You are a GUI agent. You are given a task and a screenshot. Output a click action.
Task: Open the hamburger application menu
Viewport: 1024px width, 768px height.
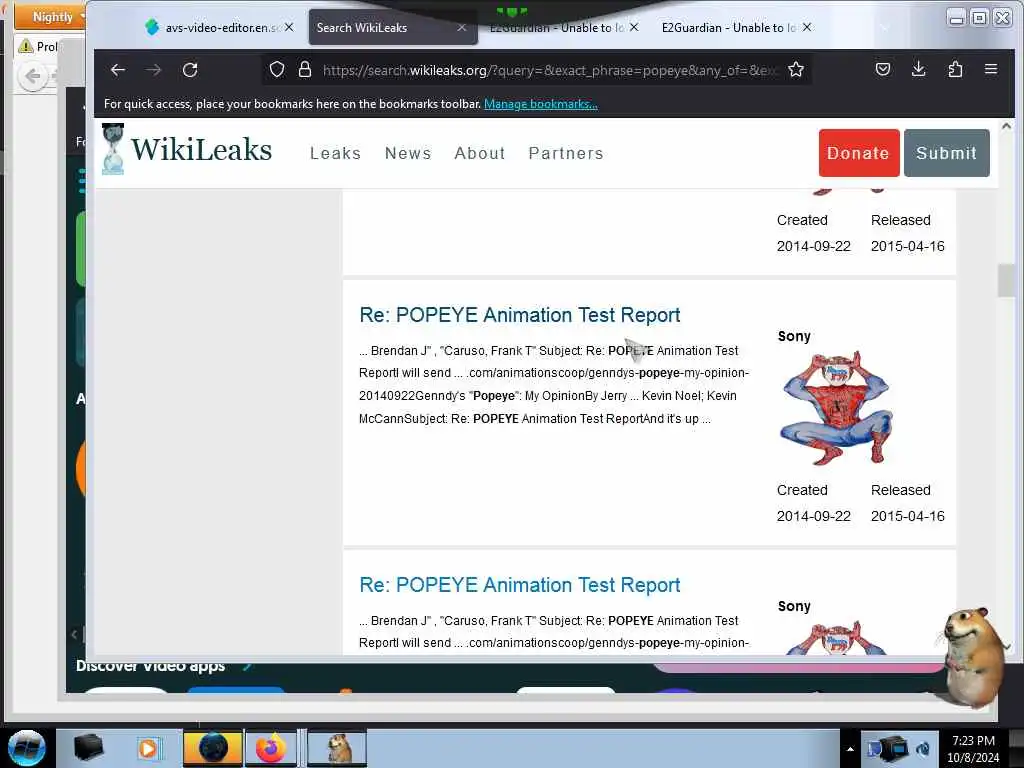(x=991, y=69)
